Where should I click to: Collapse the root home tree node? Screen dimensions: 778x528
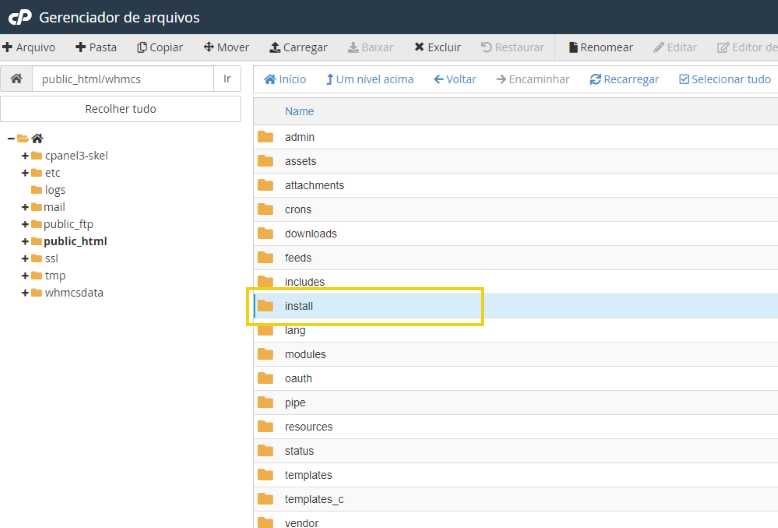[x=11, y=138]
